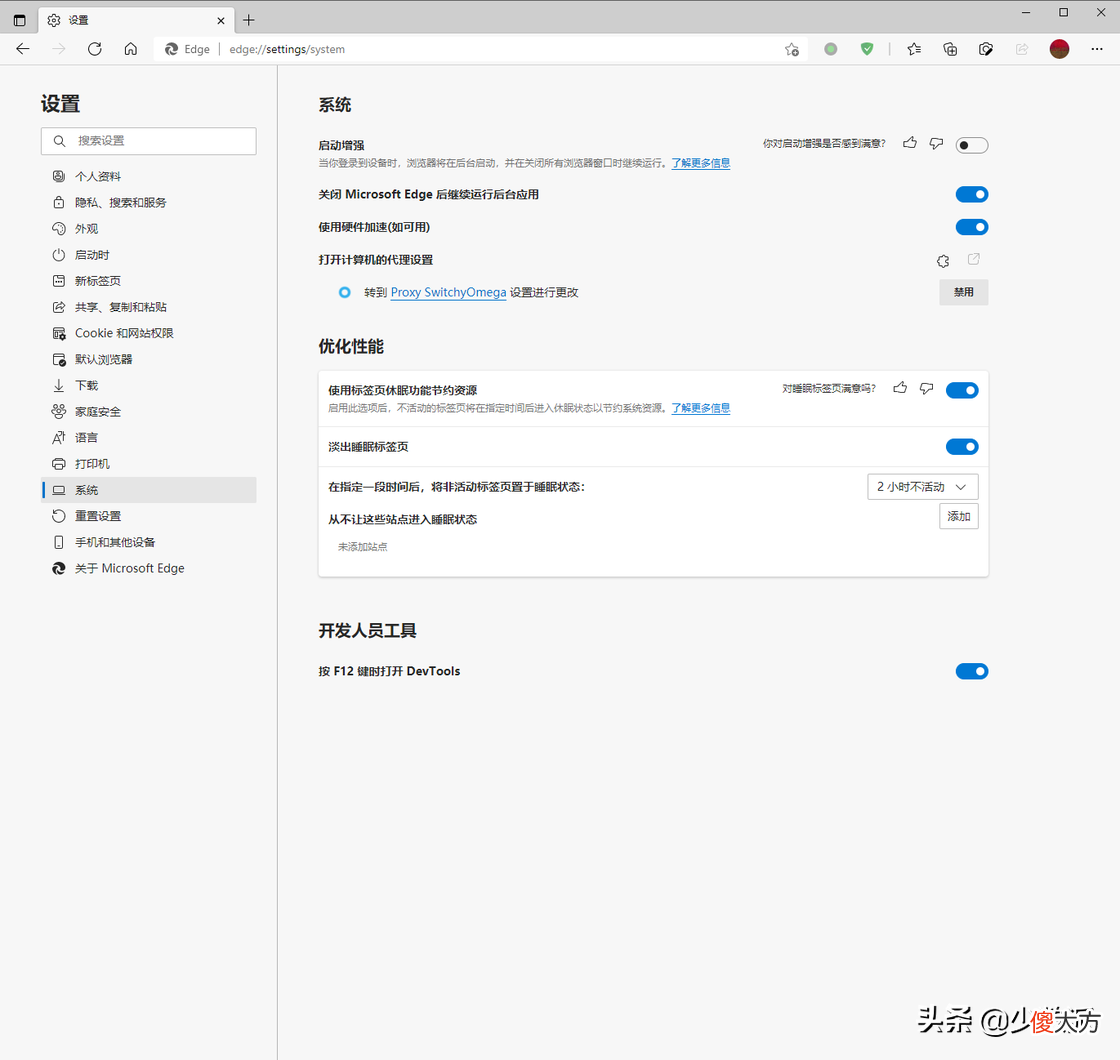The height and width of the screenshot is (1060, 1120).
Task: Click 添加 button for never-sleep sites
Action: coord(959,516)
